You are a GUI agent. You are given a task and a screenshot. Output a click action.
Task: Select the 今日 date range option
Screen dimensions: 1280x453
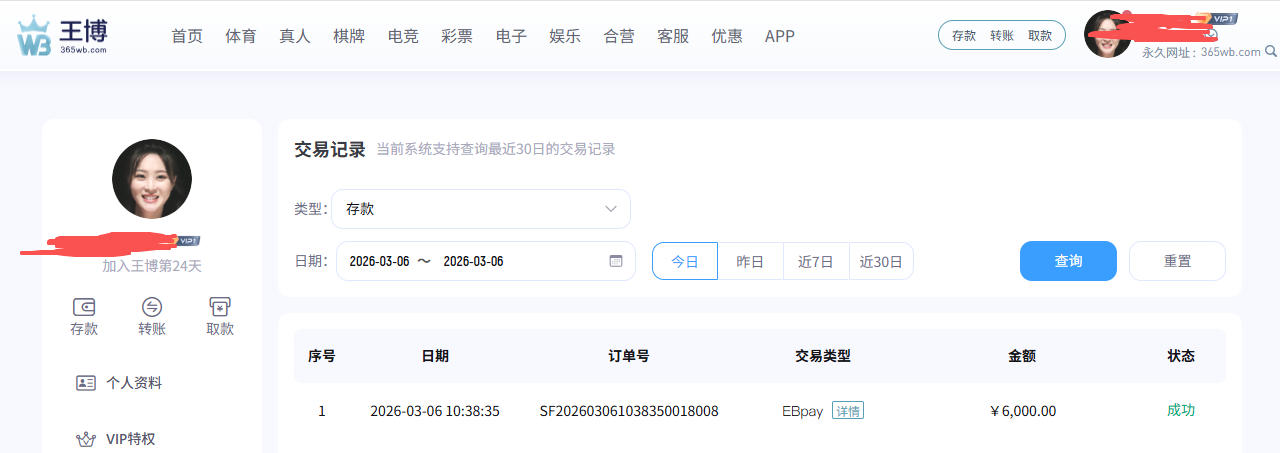coord(685,261)
